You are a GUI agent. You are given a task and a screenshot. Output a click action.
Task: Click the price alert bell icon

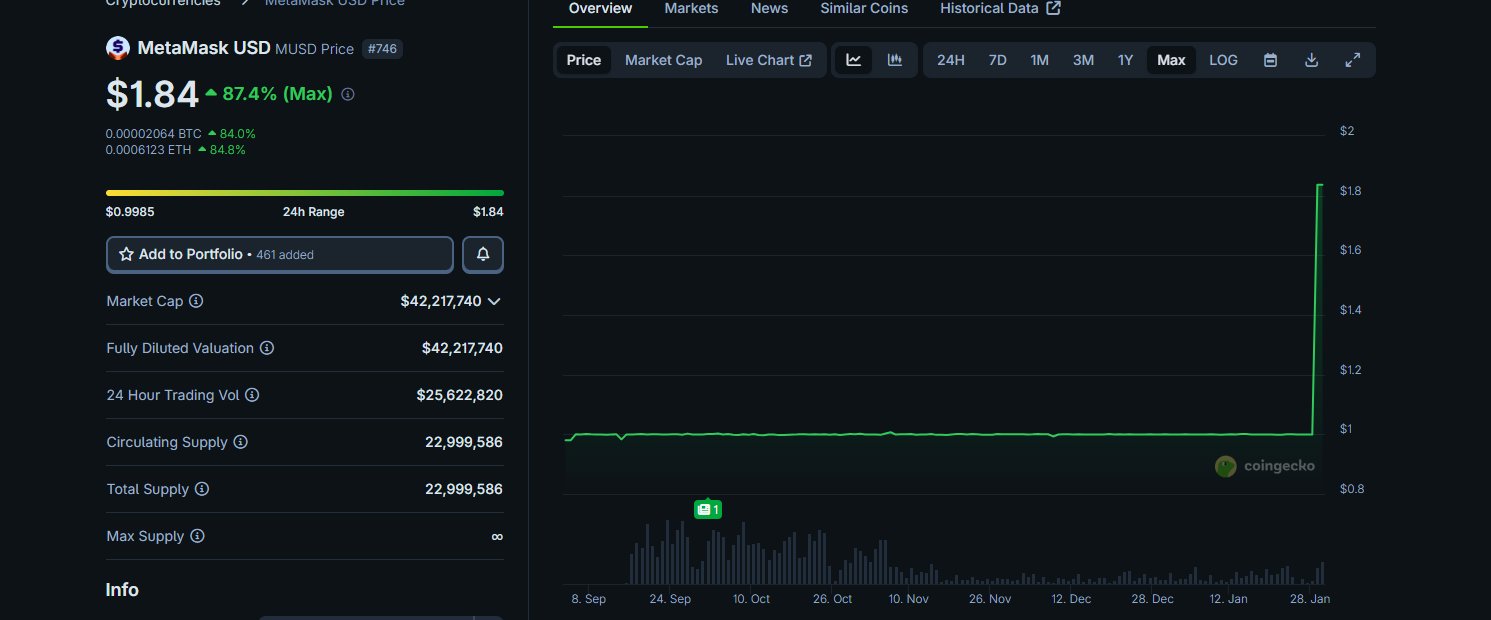click(x=483, y=255)
